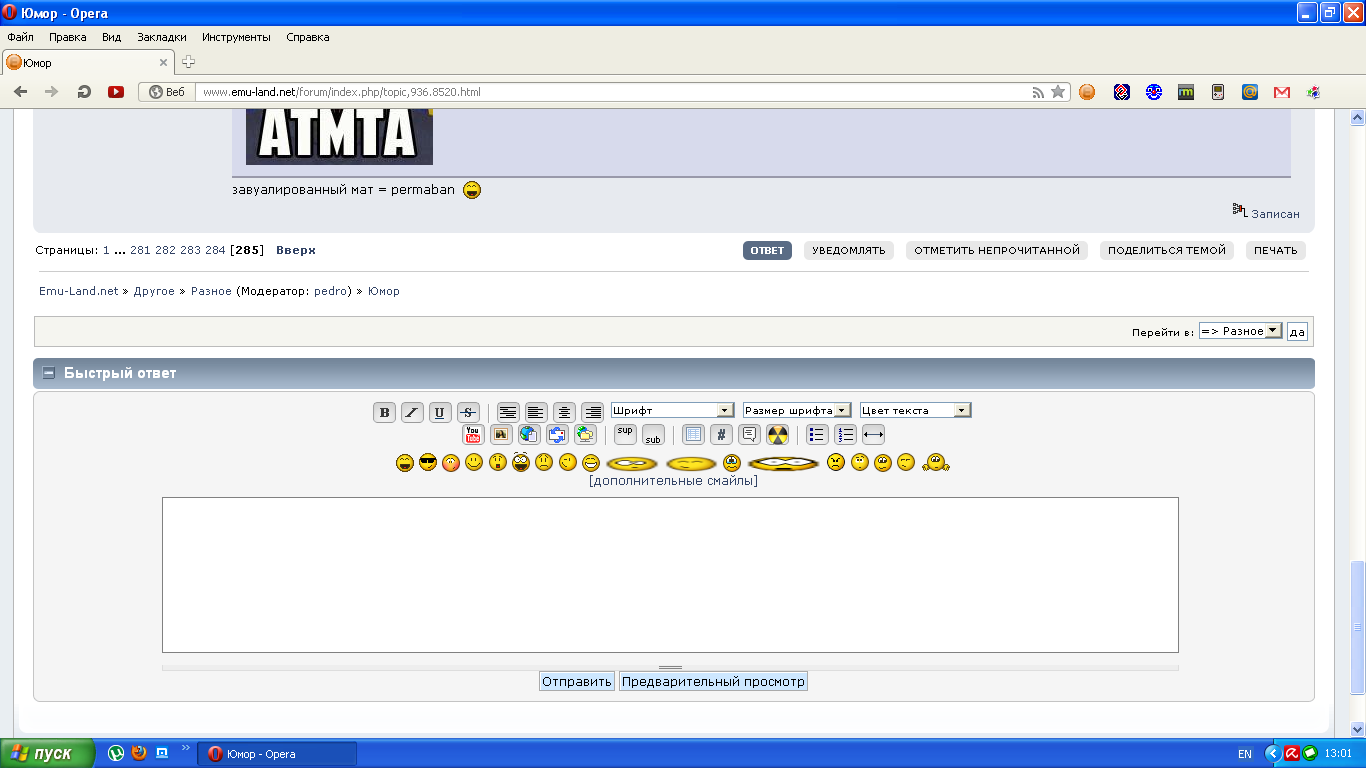The height and width of the screenshot is (768, 1366).
Task: Insert a table using table icon
Action: 693,435
